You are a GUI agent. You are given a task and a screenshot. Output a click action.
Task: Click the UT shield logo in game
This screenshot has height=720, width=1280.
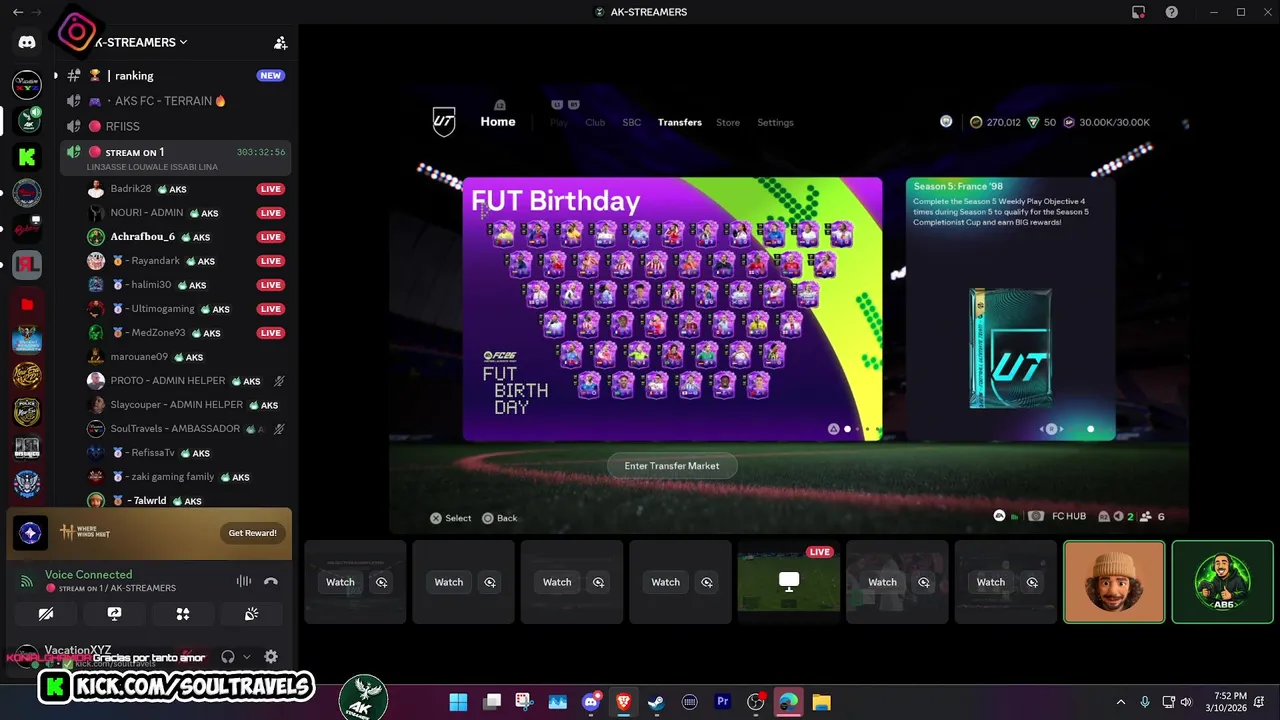pos(444,122)
